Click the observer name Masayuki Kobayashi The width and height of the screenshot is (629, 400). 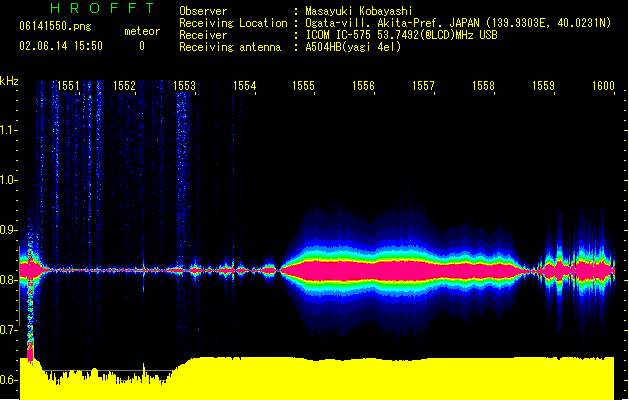(x=359, y=11)
